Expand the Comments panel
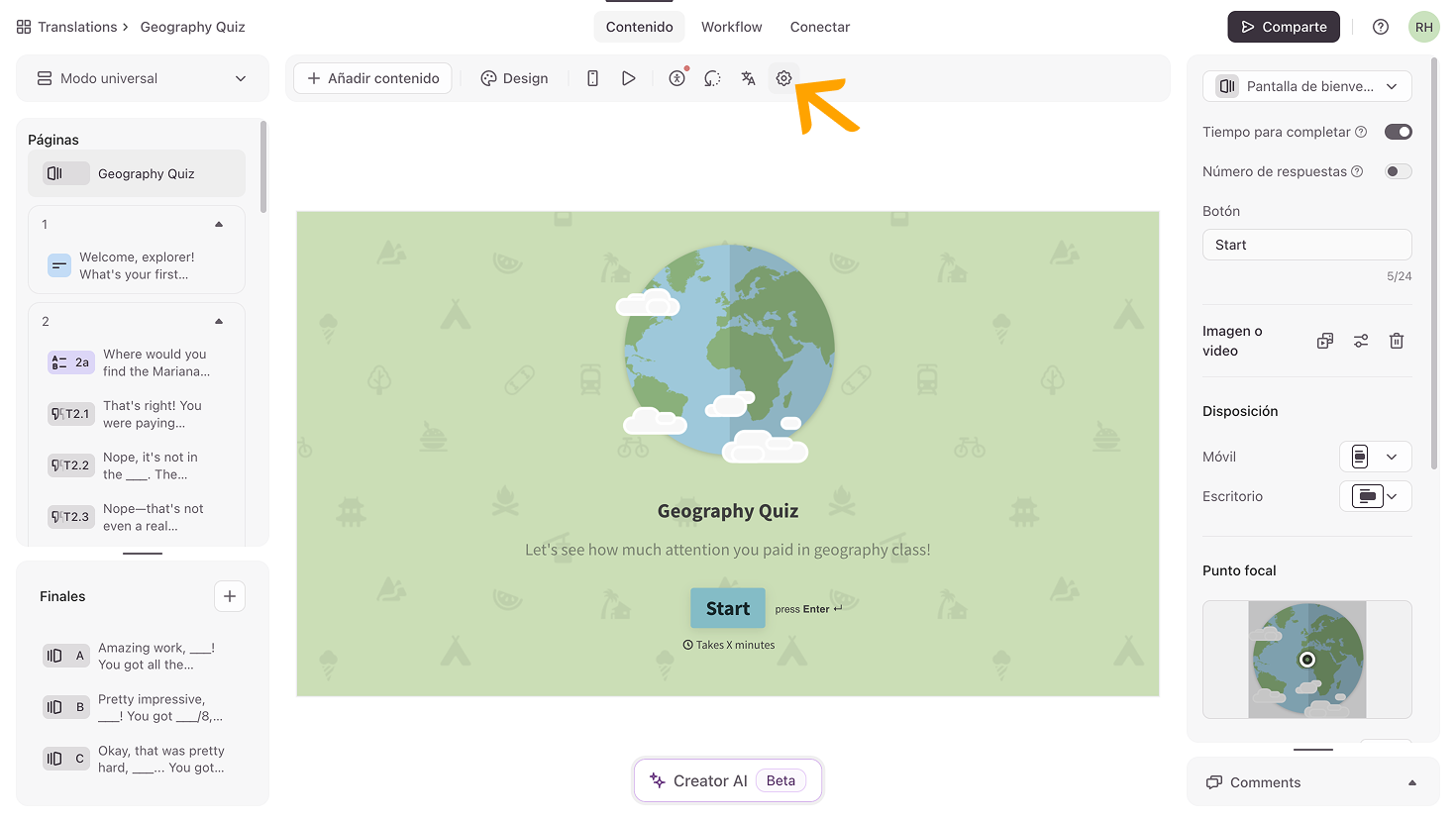 (x=1411, y=782)
